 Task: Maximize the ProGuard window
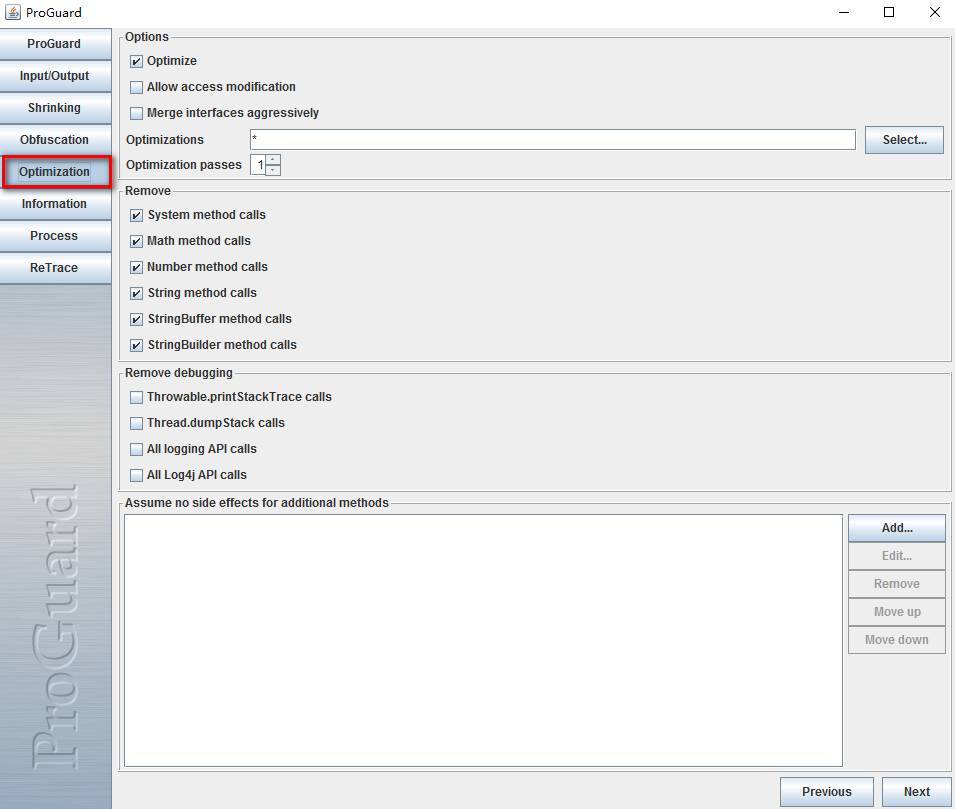[x=889, y=12]
